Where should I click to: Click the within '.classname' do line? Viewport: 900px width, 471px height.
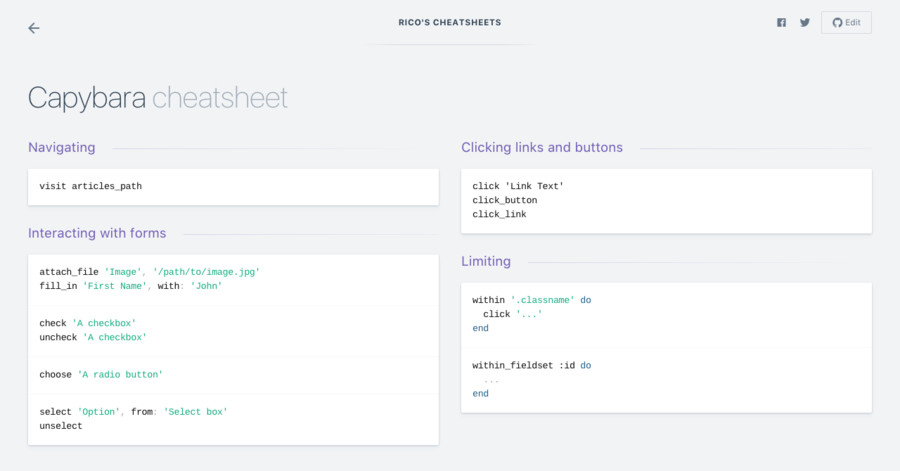coord(532,300)
